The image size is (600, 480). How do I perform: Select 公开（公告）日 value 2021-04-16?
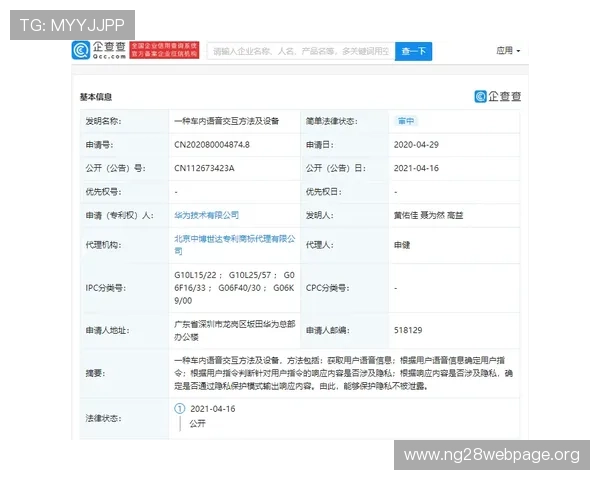[x=416, y=168]
